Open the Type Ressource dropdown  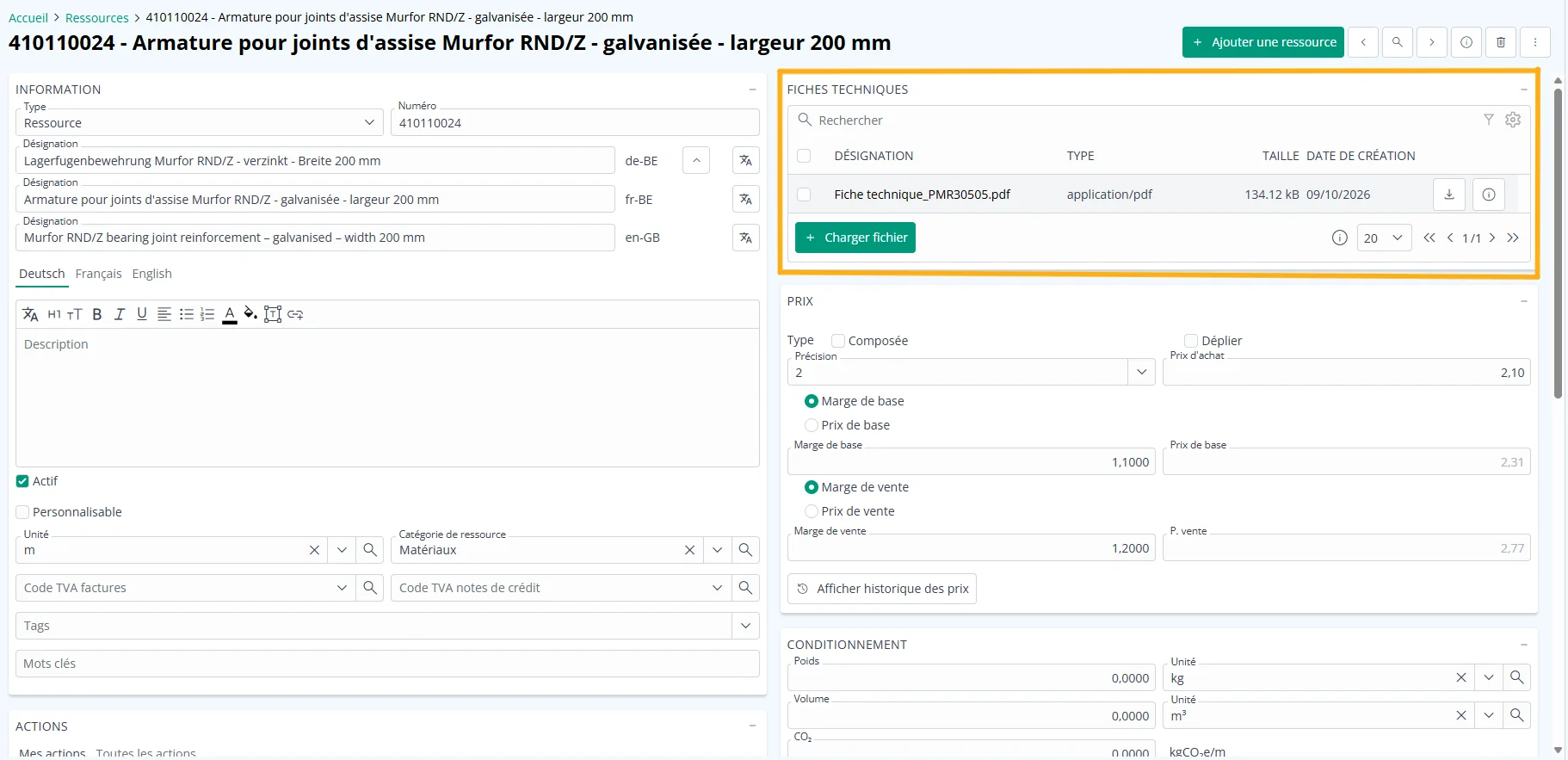pos(200,123)
